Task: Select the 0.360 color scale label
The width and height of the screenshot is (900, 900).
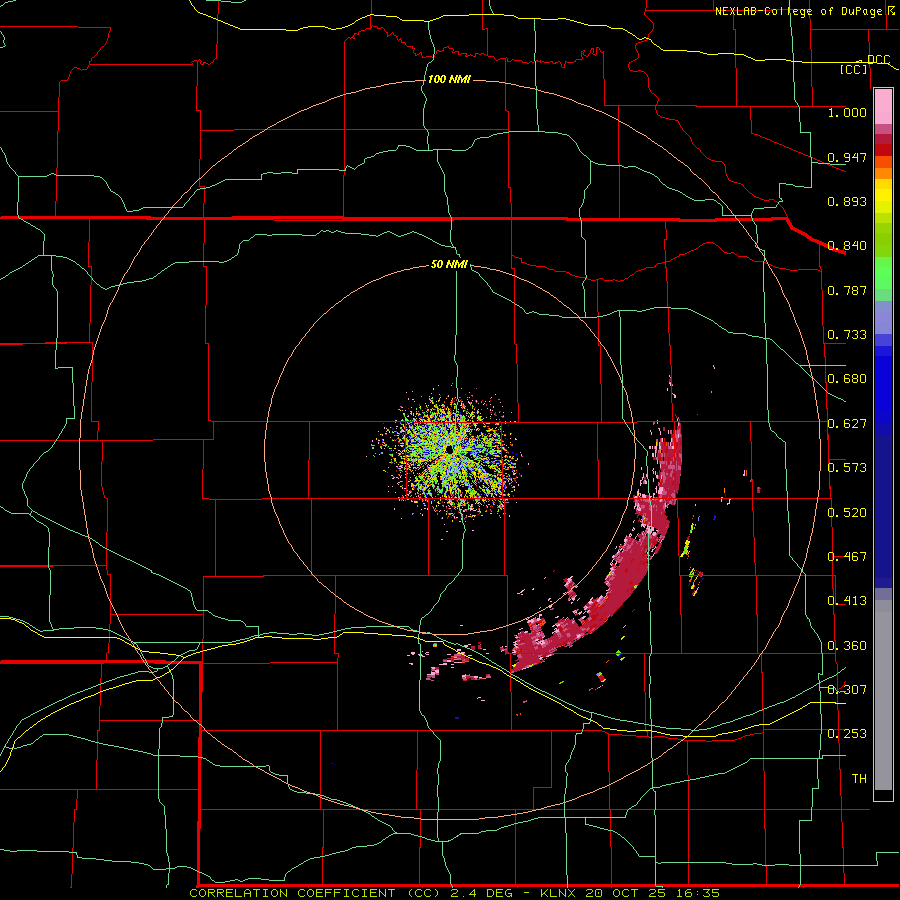Action: 847,646
